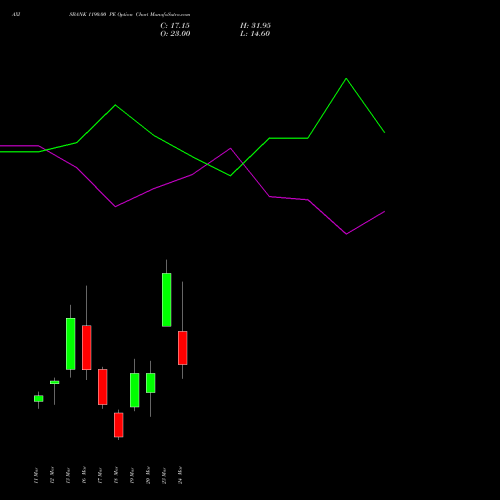
Task: Click the chart title mentioning PE Option Chart
Action: coord(130,15)
